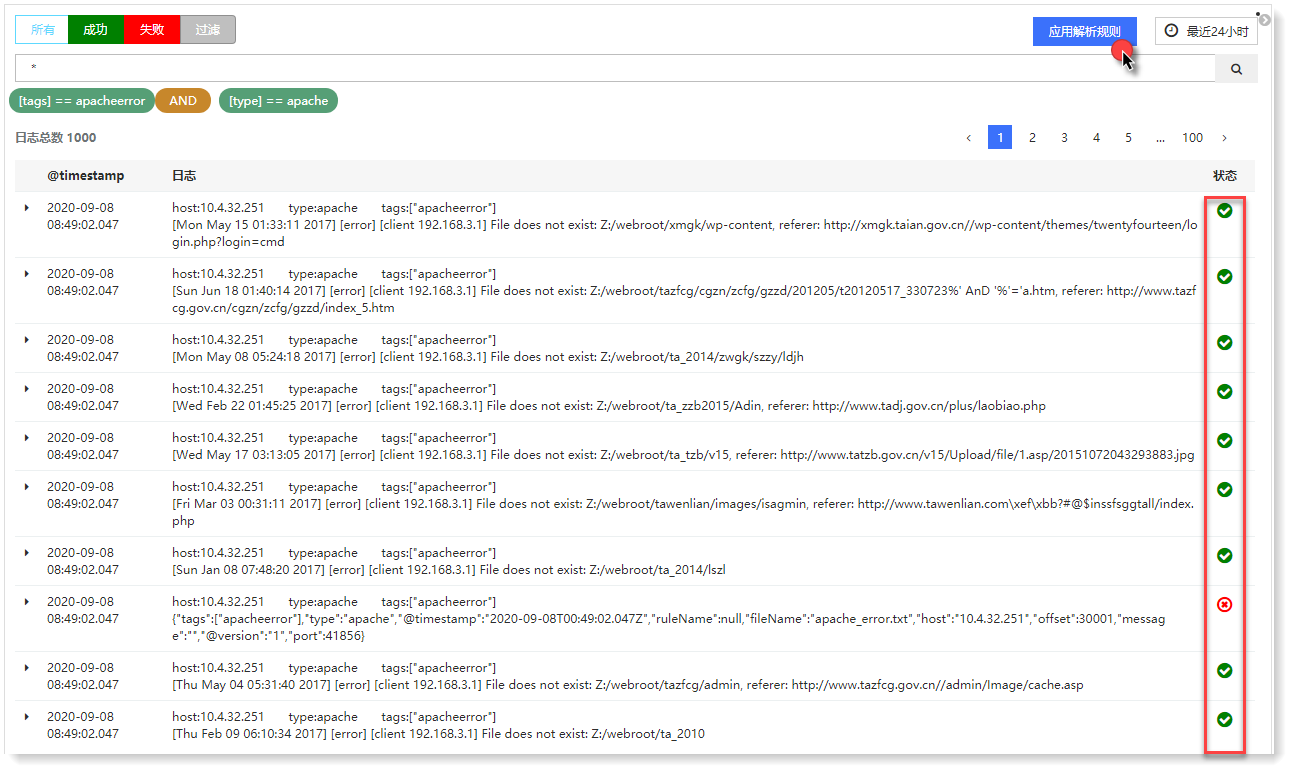Go to next page arrow
Image resolution: width=1294 pixels, height=774 pixels.
click(1224, 138)
